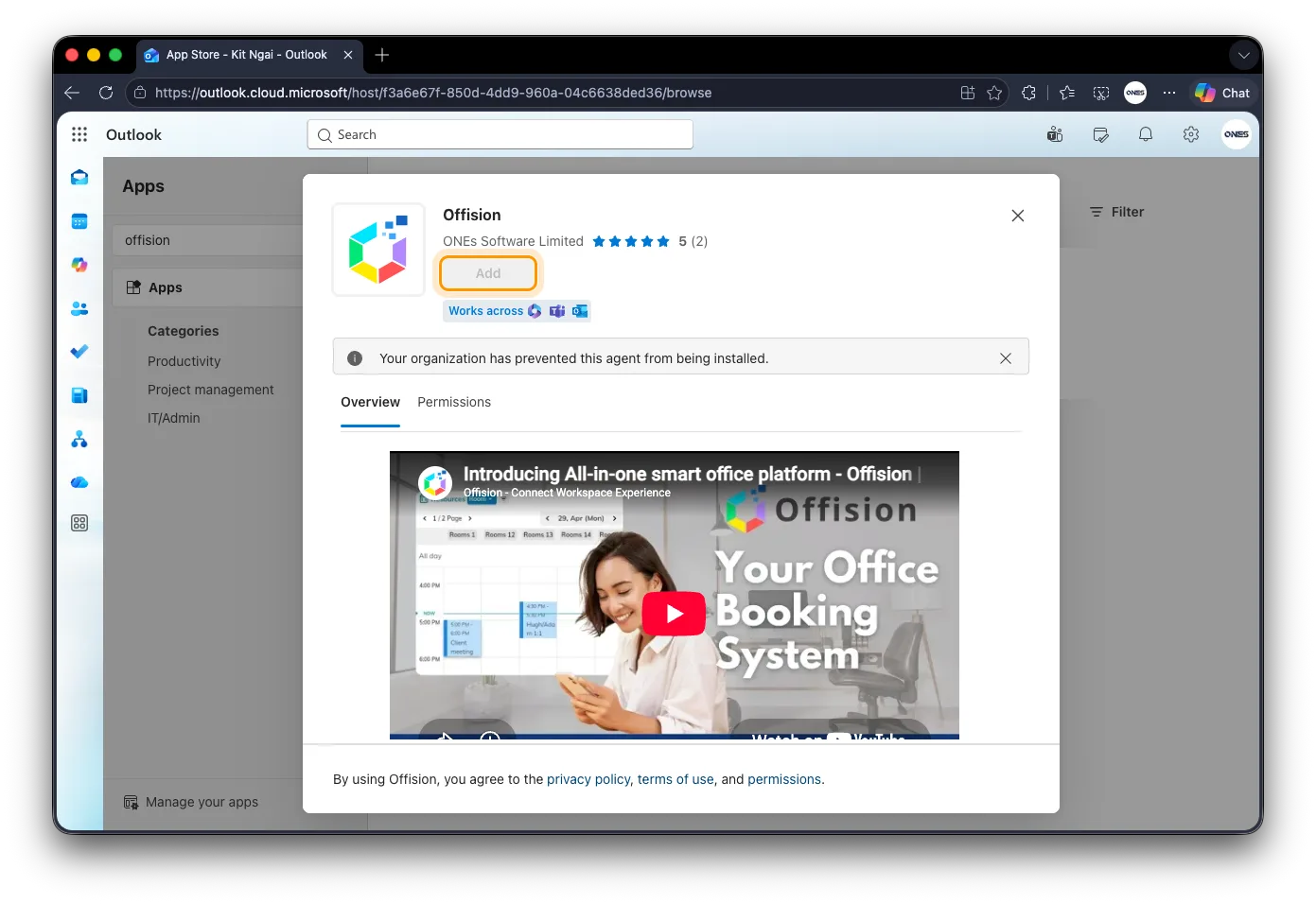1316x904 pixels.
Task: Select the Apps item in left panel
Action: [x=208, y=287]
